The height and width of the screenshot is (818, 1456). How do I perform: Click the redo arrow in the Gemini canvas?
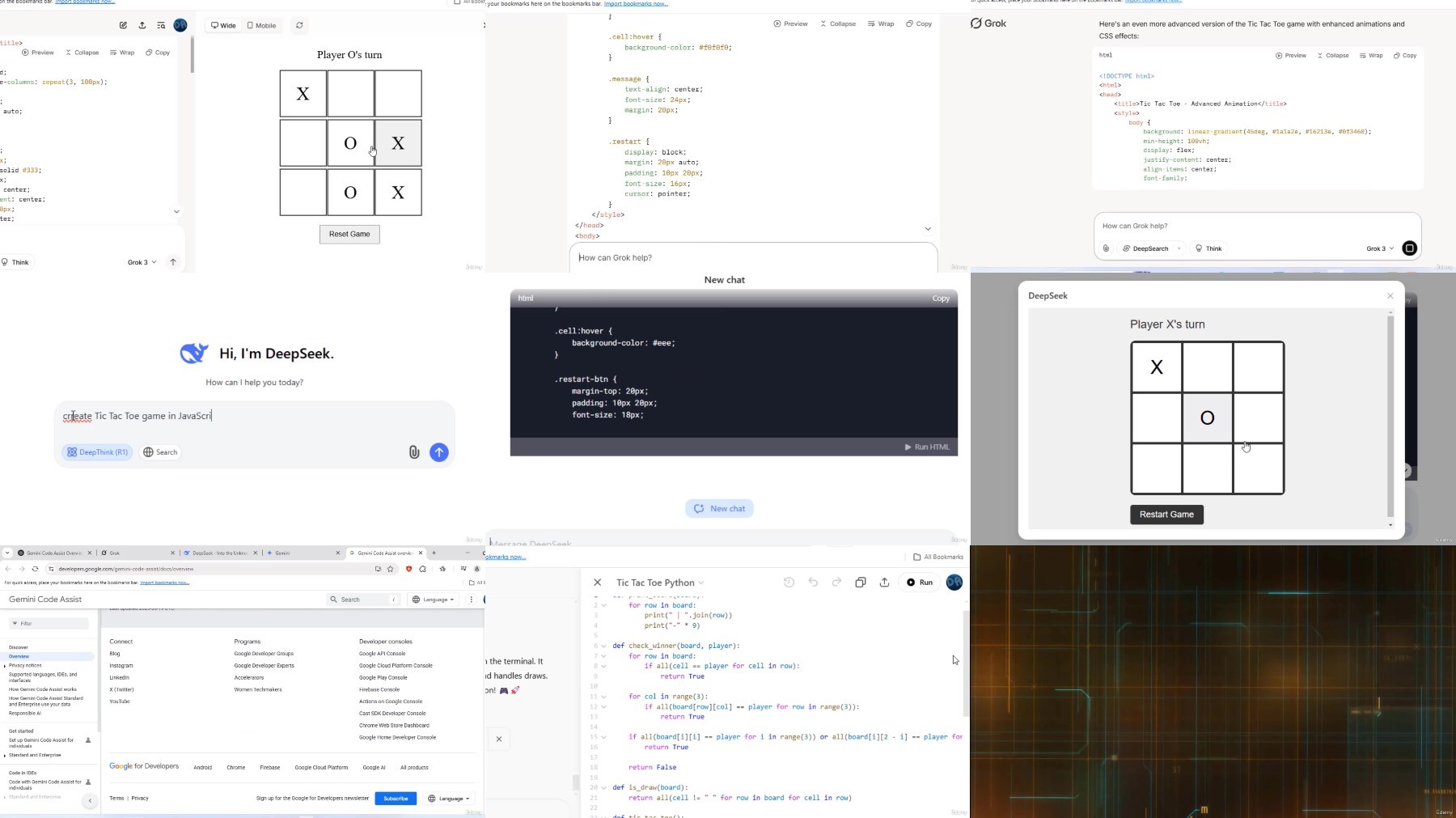point(836,583)
